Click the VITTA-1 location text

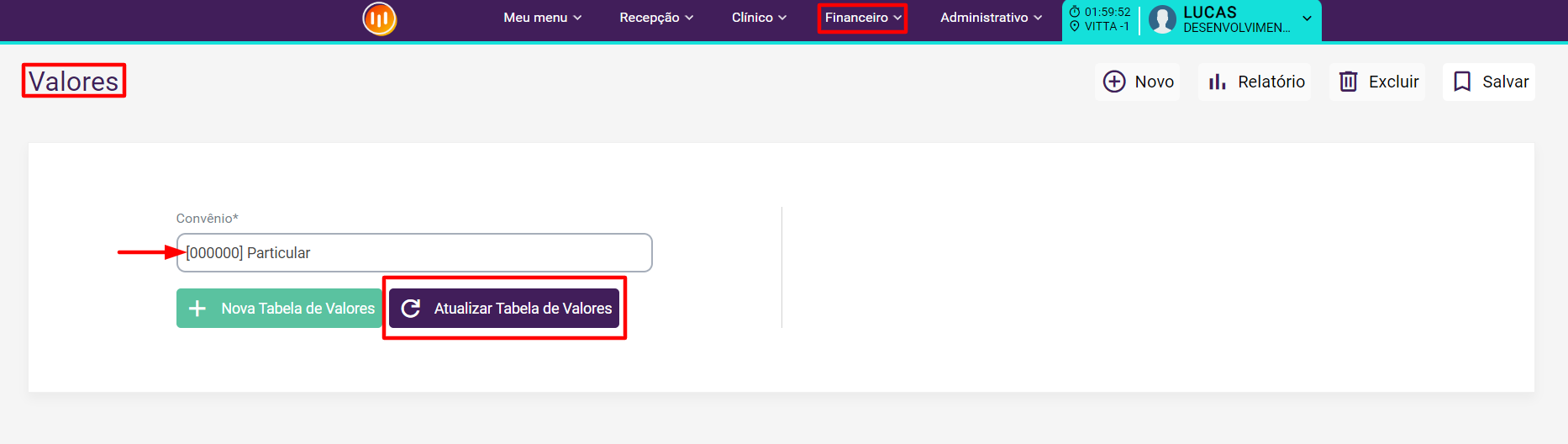[1107, 26]
